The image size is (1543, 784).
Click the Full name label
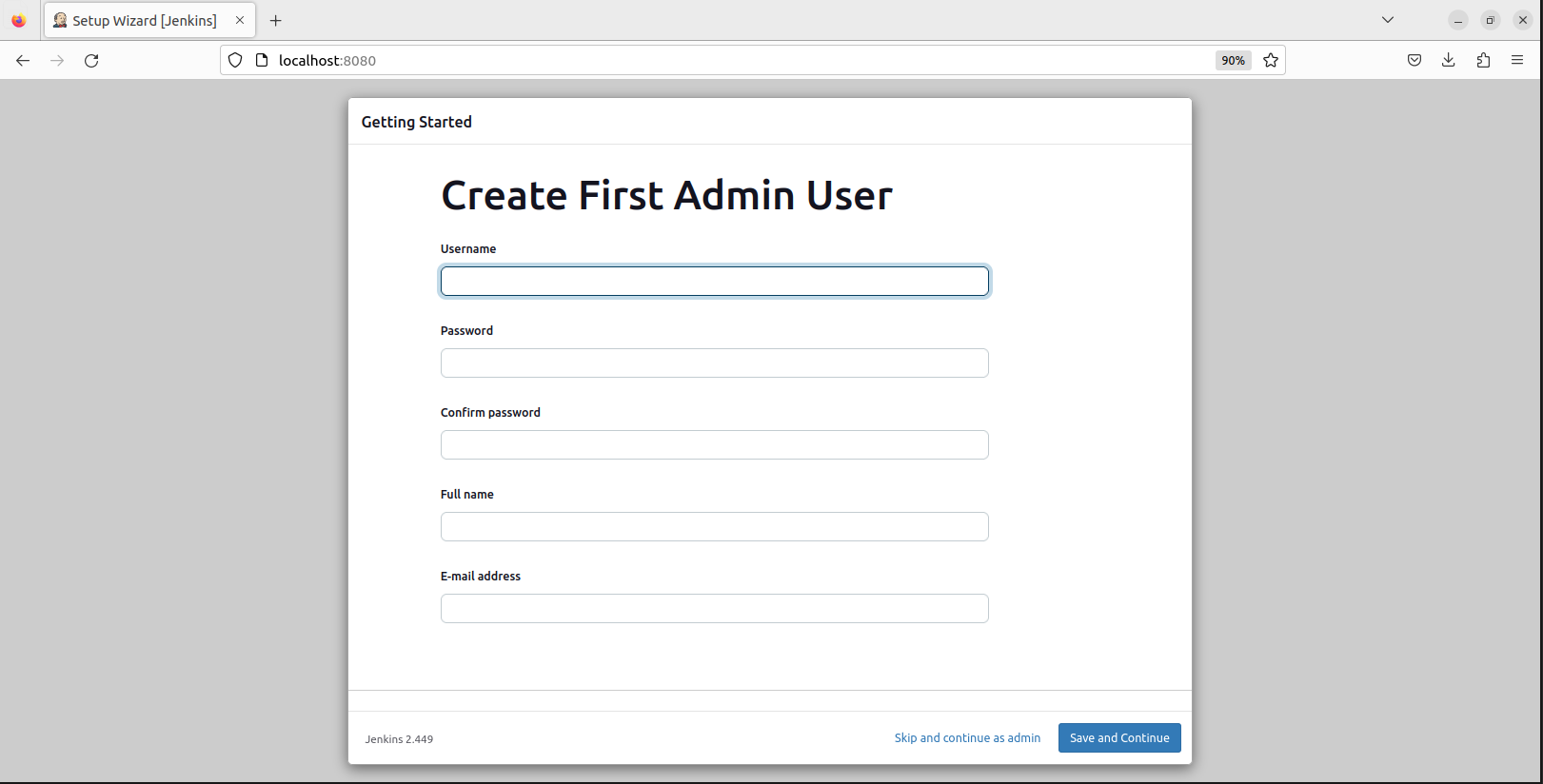467,495
